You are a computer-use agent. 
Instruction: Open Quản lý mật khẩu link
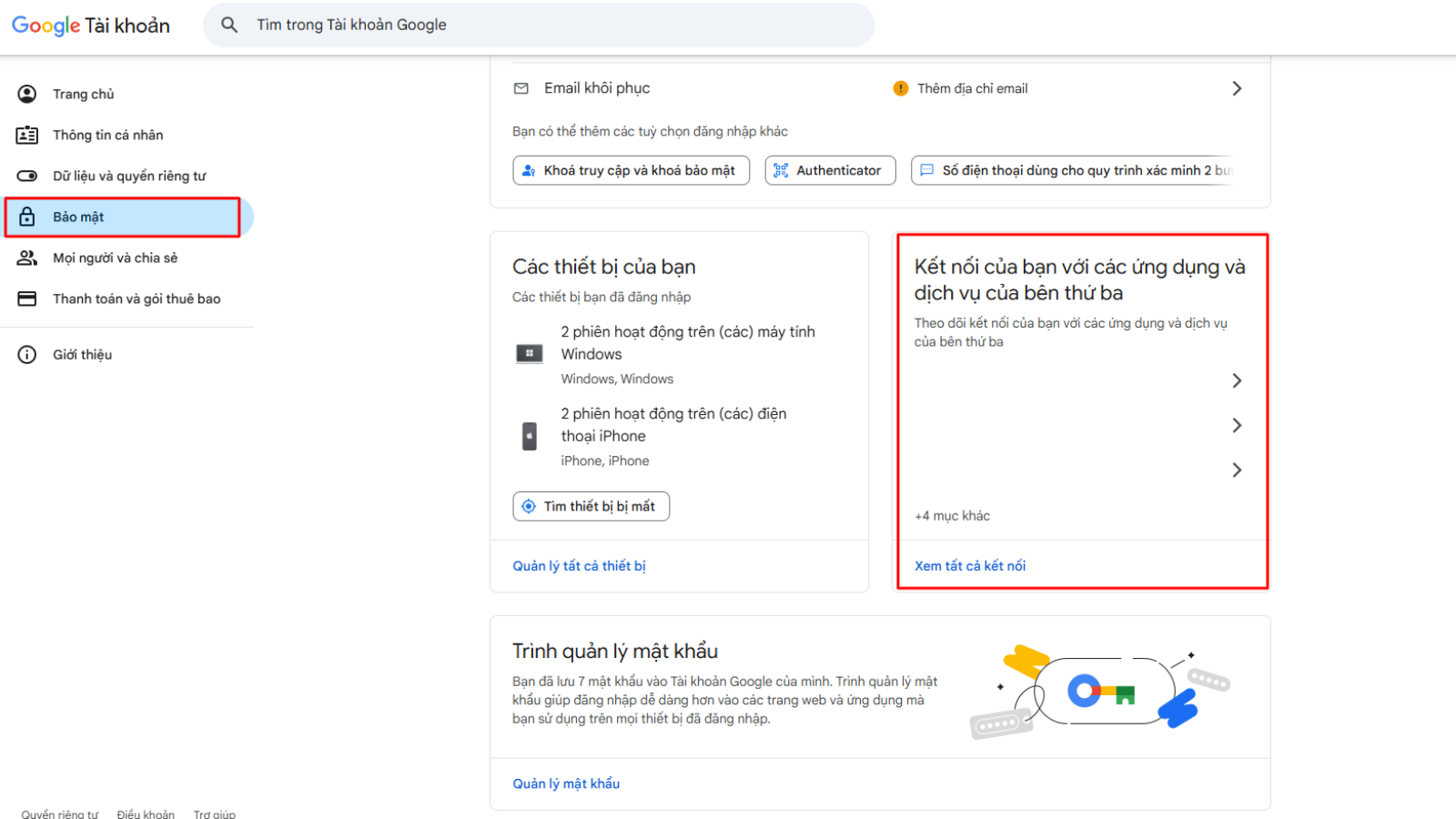point(565,783)
